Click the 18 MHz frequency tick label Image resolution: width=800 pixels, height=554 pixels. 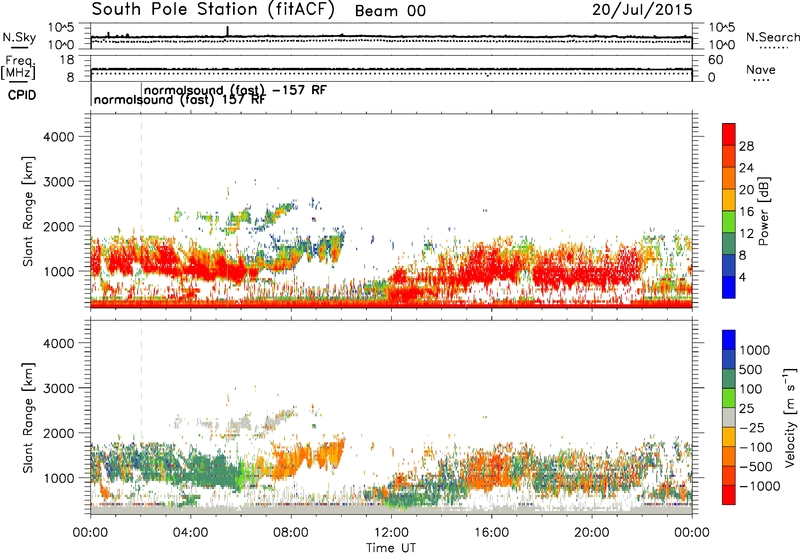coord(66,60)
